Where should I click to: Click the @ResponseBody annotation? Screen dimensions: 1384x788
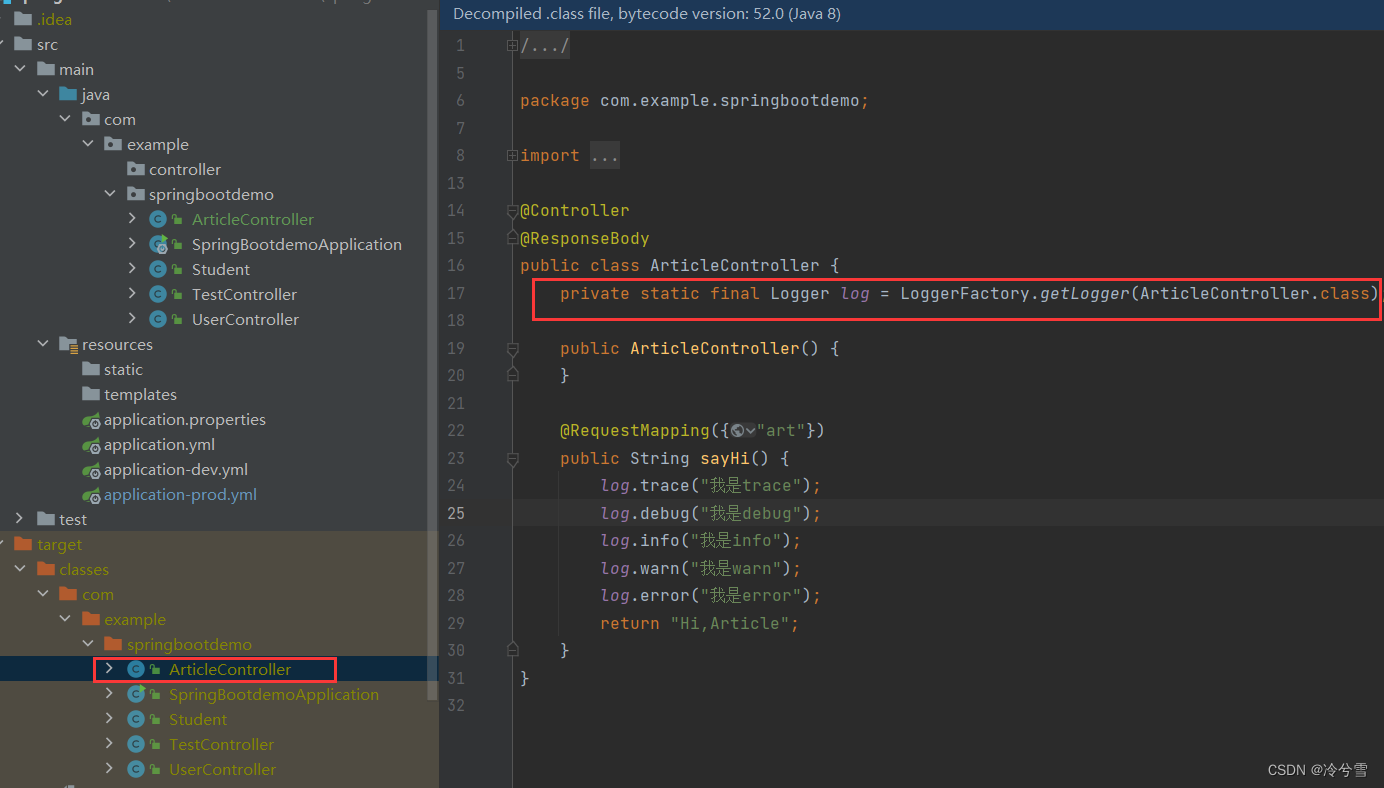tap(585, 238)
